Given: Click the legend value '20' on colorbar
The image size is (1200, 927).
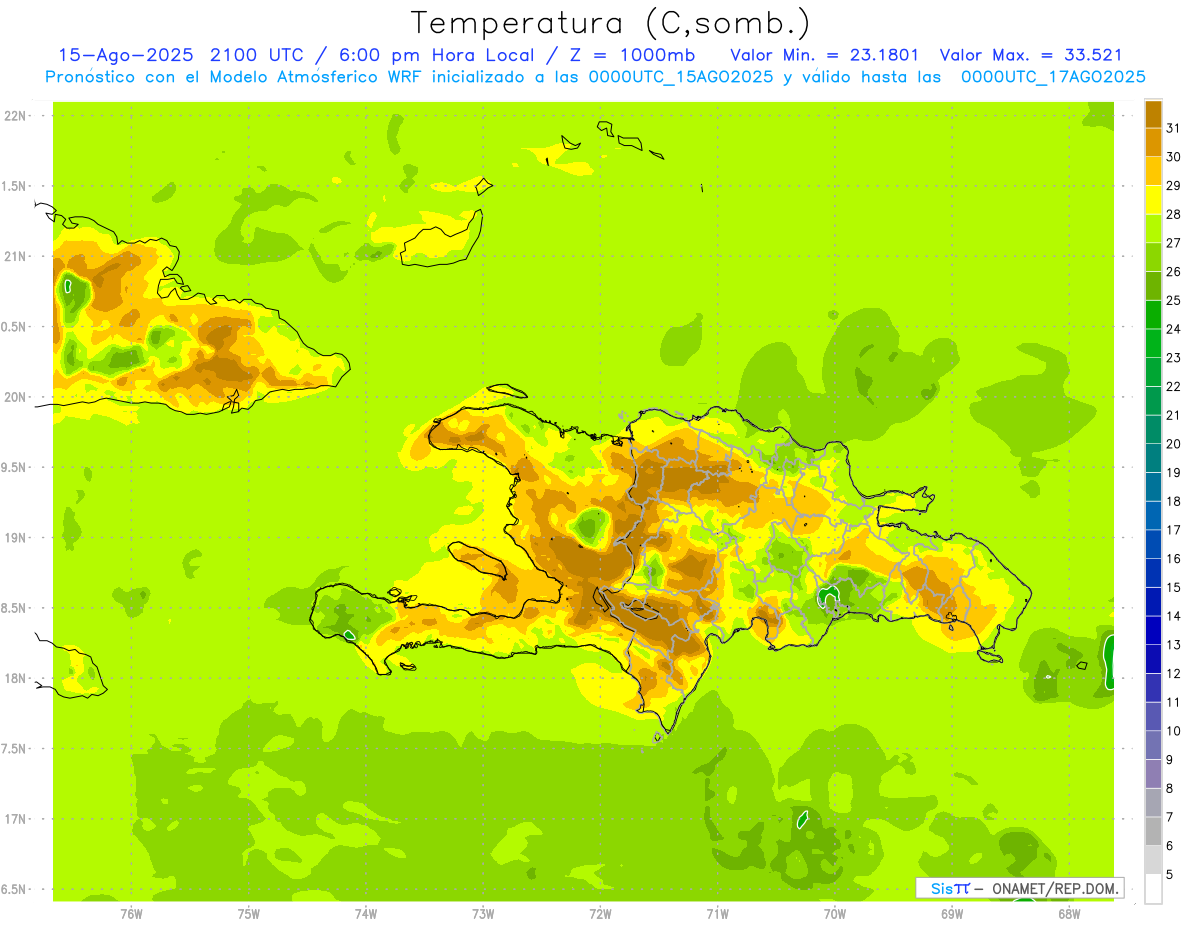Looking at the screenshot, I should pyautogui.click(x=1173, y=444).
